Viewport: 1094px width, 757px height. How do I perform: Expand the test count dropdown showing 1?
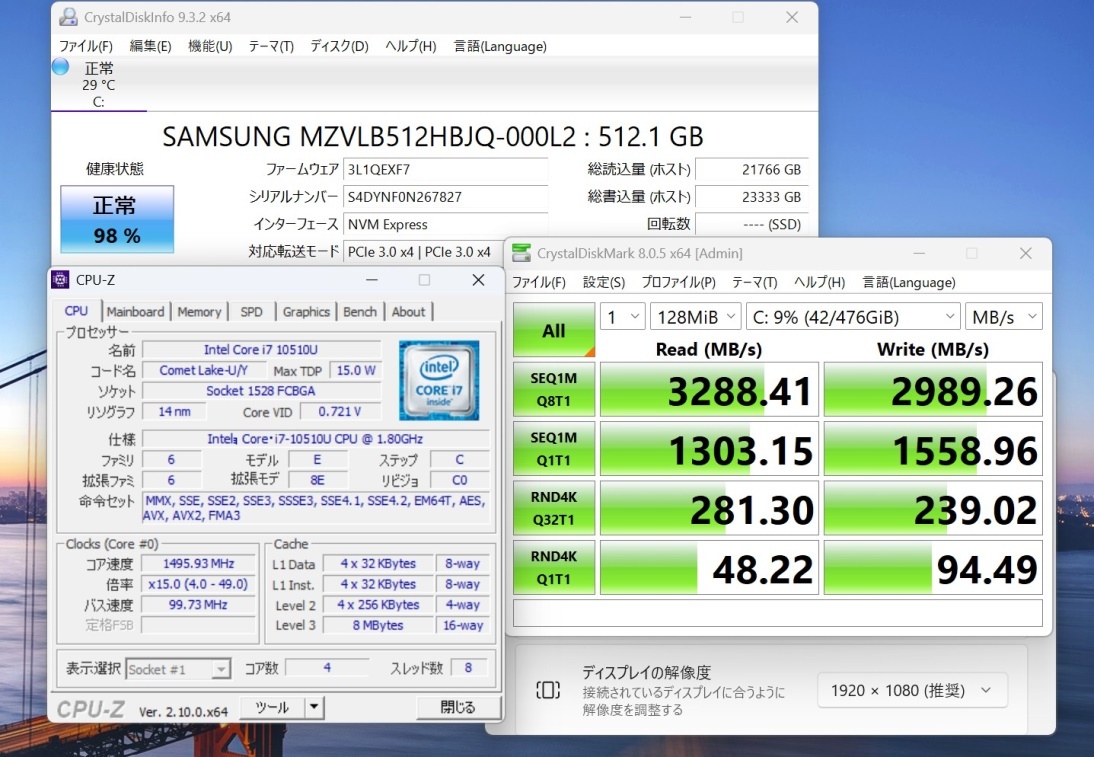[622, 317]
